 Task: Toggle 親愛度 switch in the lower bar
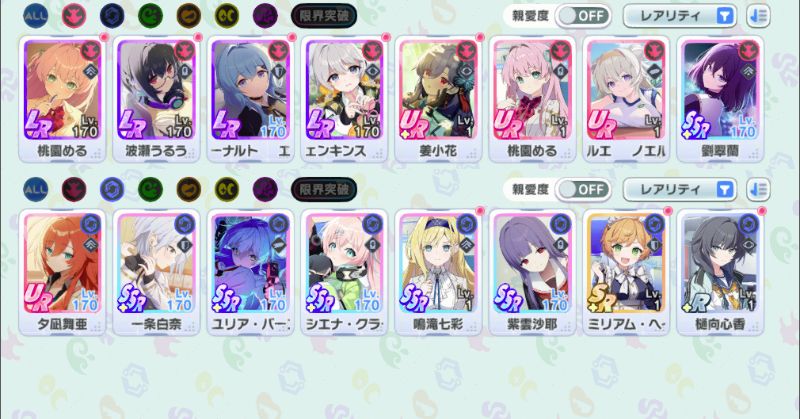583,190
